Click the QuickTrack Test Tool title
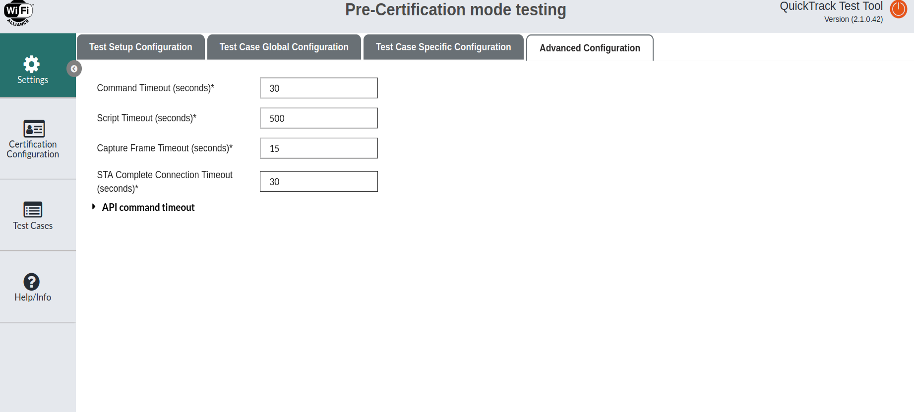914x412 pixels. point(829,6)
